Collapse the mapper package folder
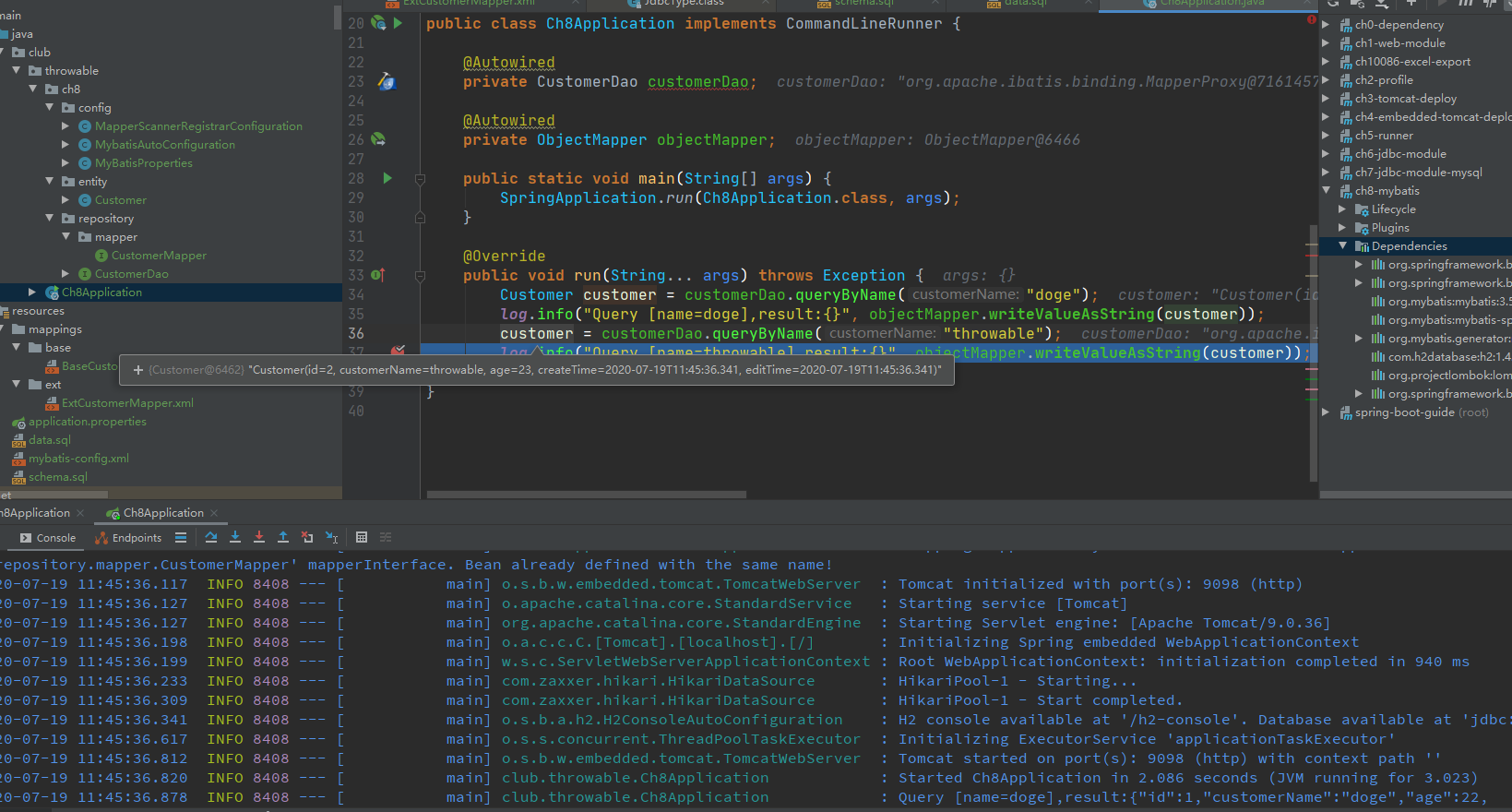This screenshot has width=1512, height=812. coord(66,237)
